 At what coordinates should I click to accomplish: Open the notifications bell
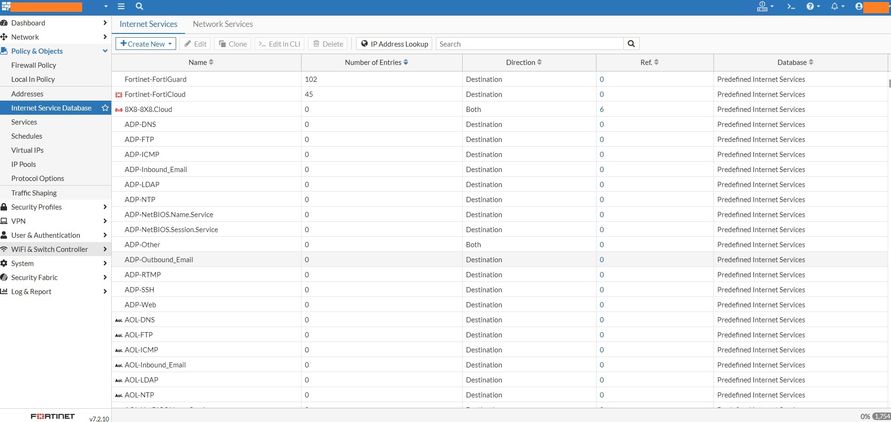836,7
